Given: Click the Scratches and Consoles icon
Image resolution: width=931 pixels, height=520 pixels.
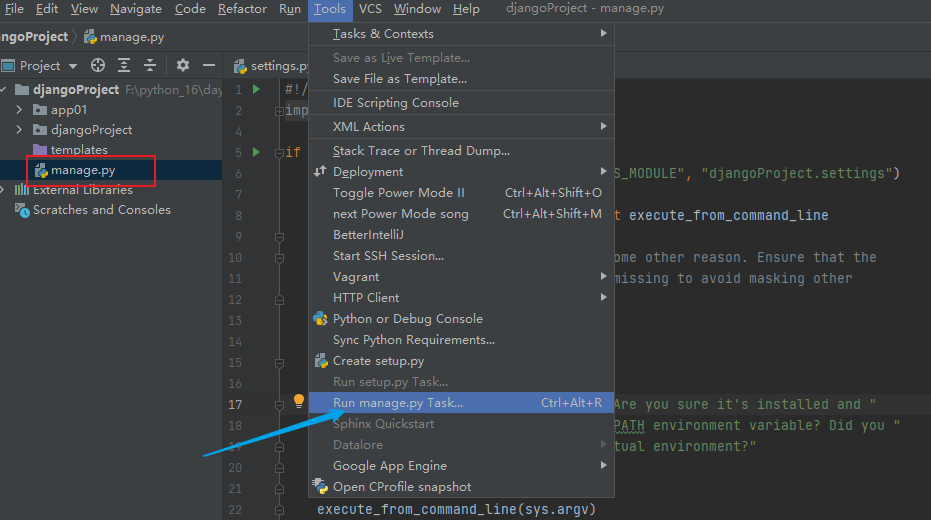Looking at the screenshot, I should 23,210.
